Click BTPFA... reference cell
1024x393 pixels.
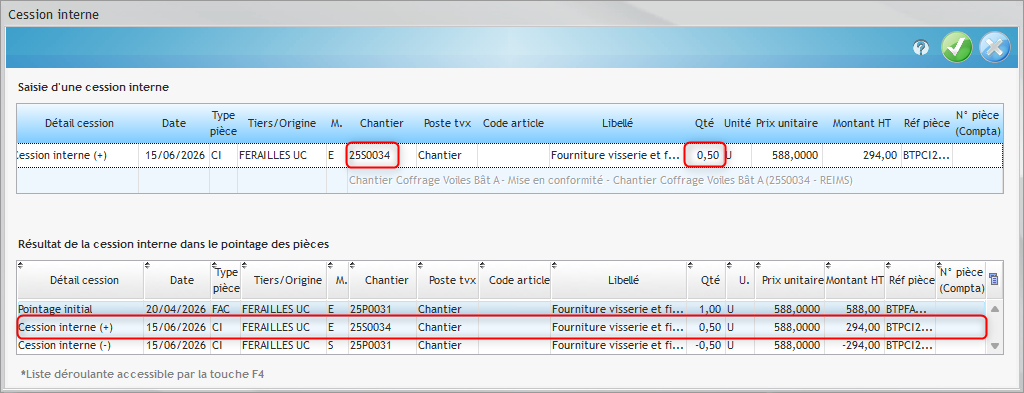(910, 308)
